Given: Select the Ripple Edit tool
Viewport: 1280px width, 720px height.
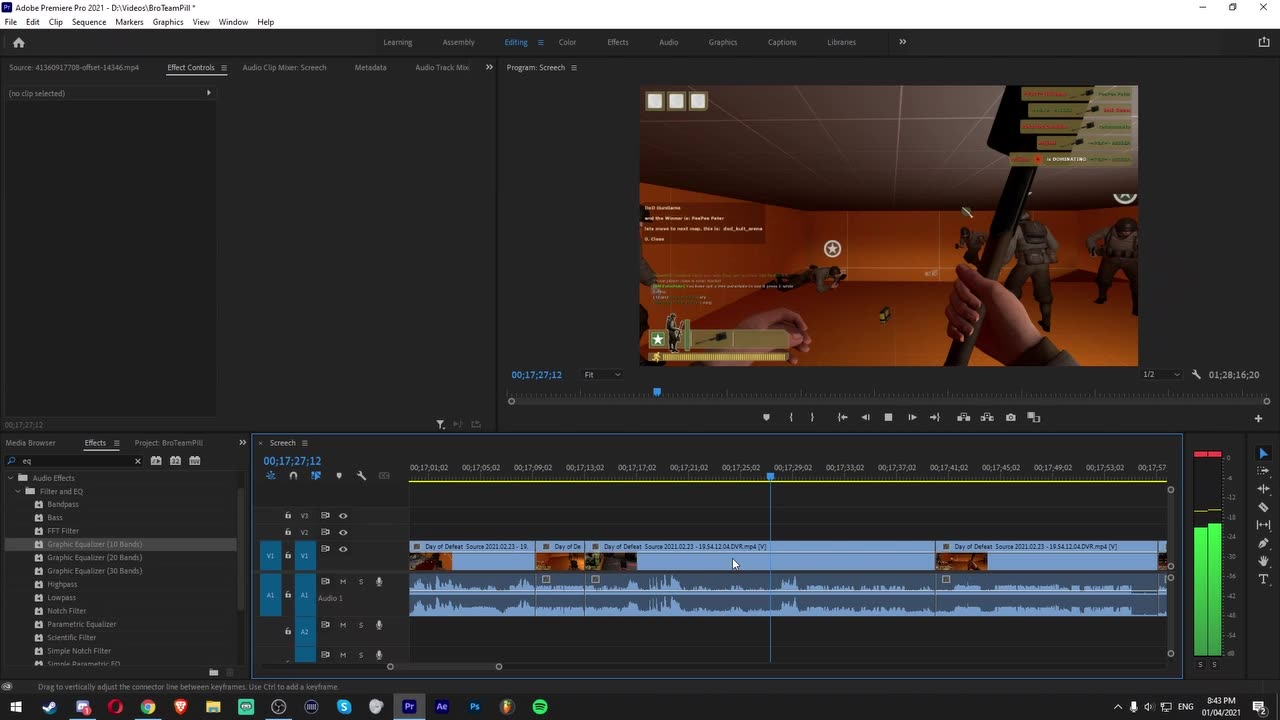Looking at the screenshot, I should pos(1263,489).
